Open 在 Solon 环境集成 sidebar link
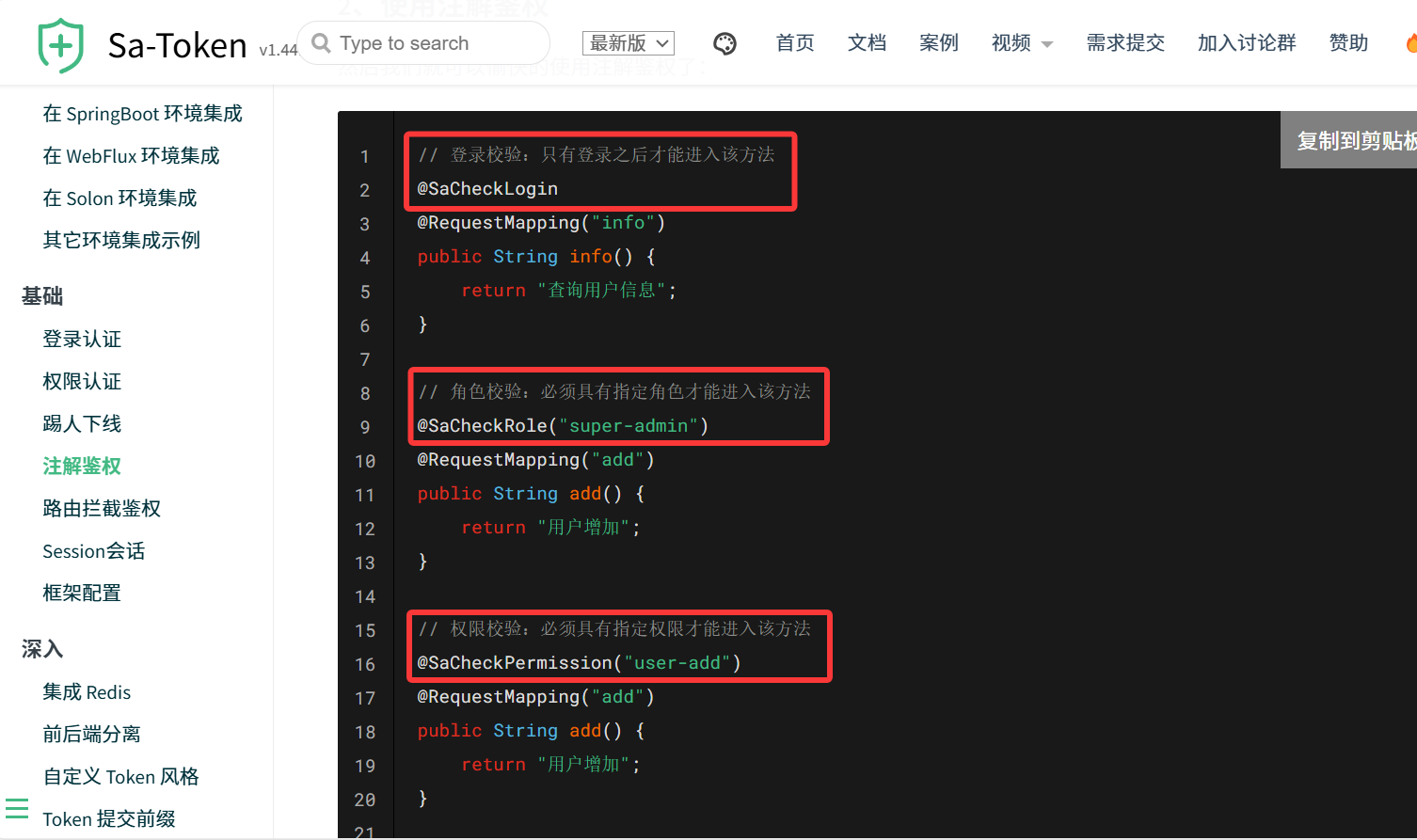The width and height of the screenshot is (1417, 840). pos(119,198)
